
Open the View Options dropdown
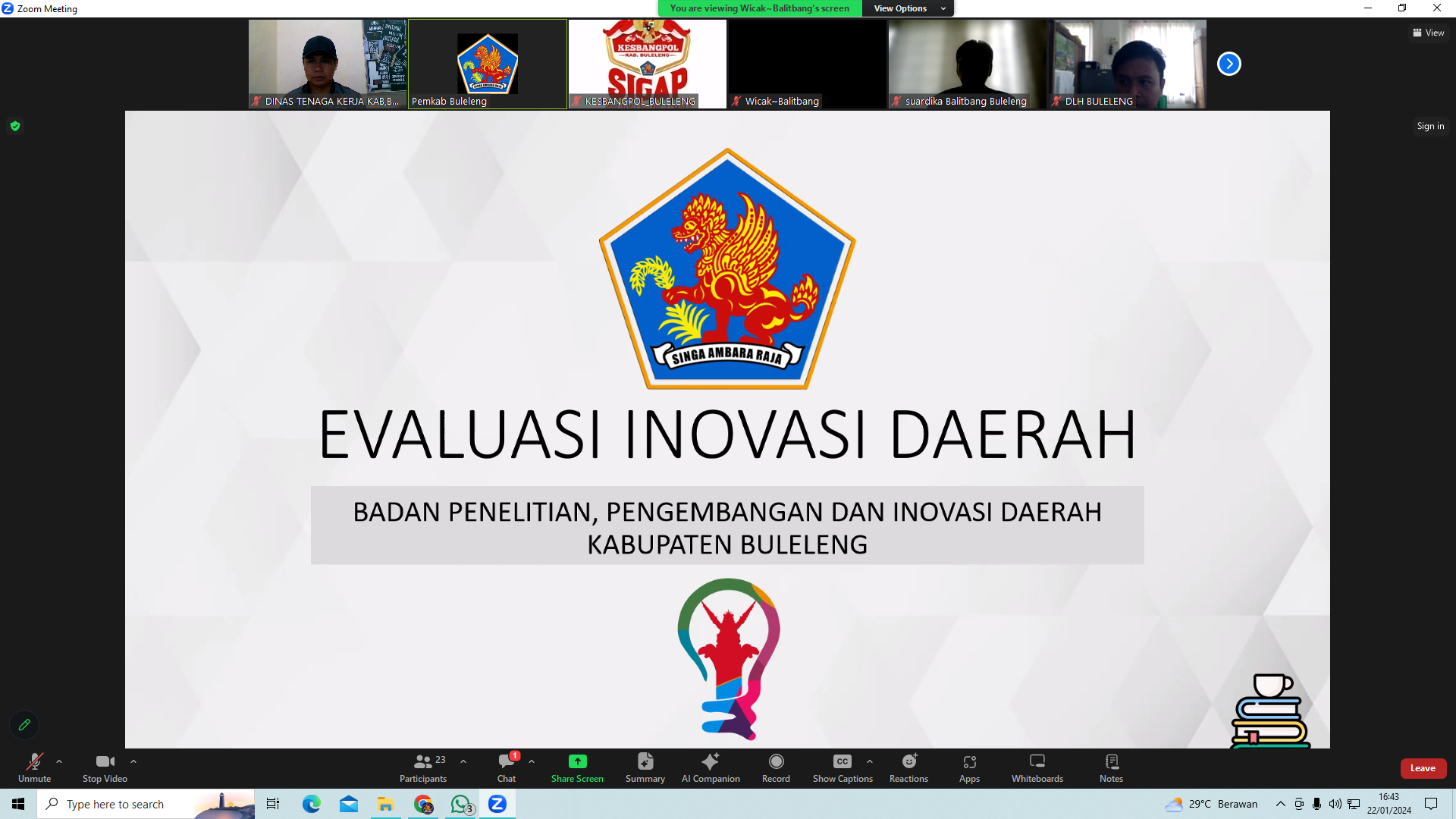[x=908, y=8]
